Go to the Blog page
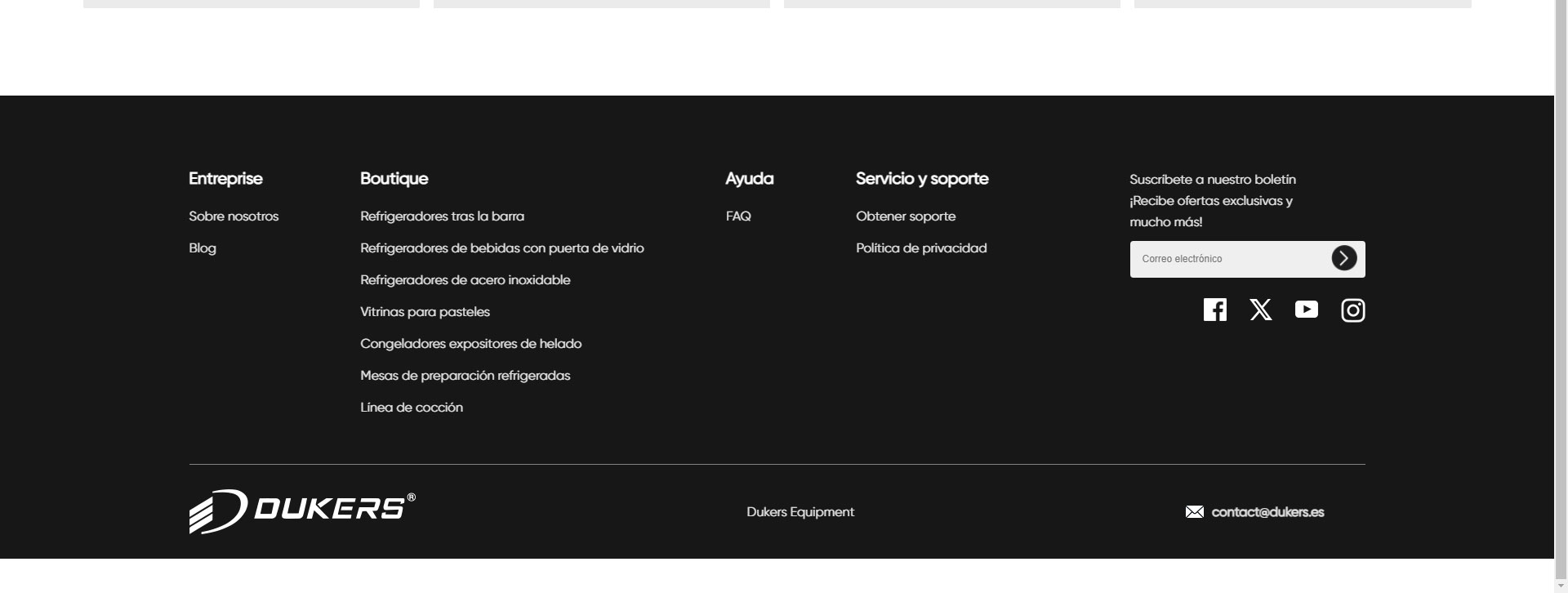 203,248
